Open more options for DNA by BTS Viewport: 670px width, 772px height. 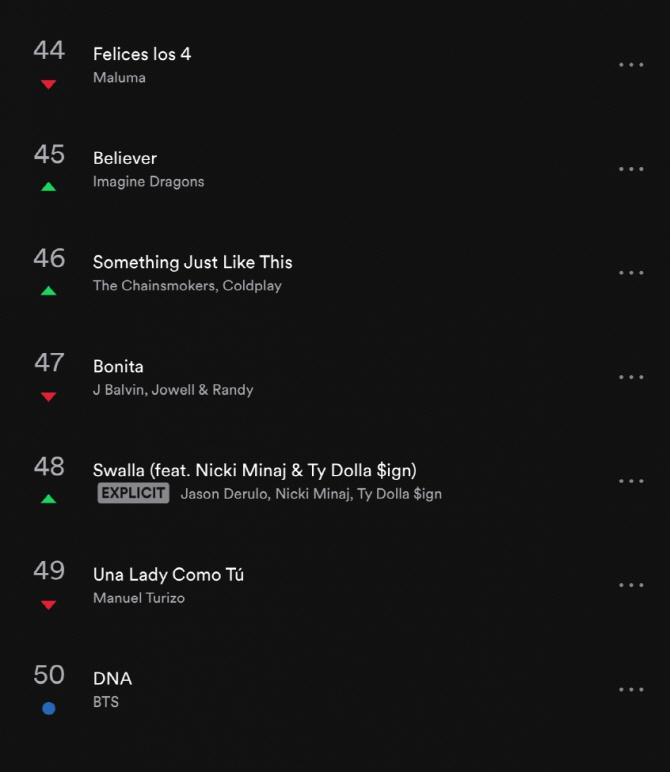click(x=631, y=689)
